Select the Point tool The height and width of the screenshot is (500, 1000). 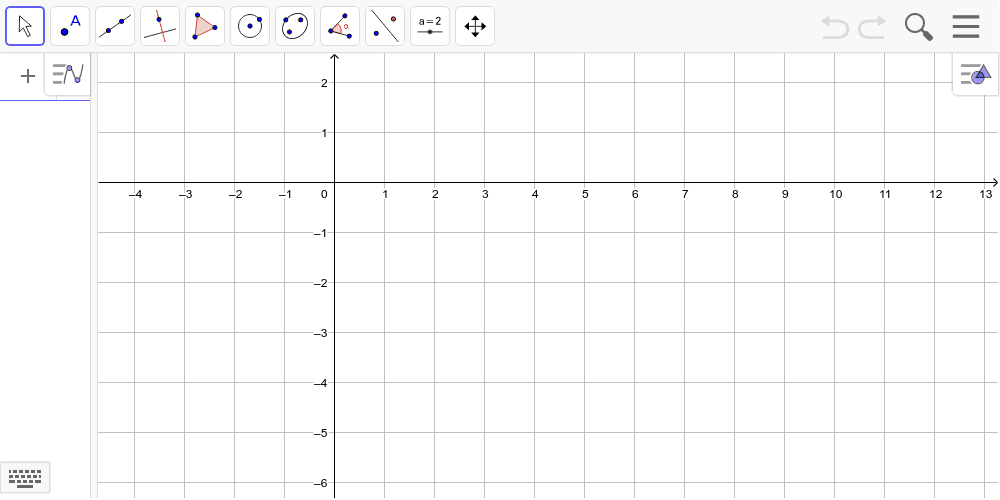coord(70,26)
